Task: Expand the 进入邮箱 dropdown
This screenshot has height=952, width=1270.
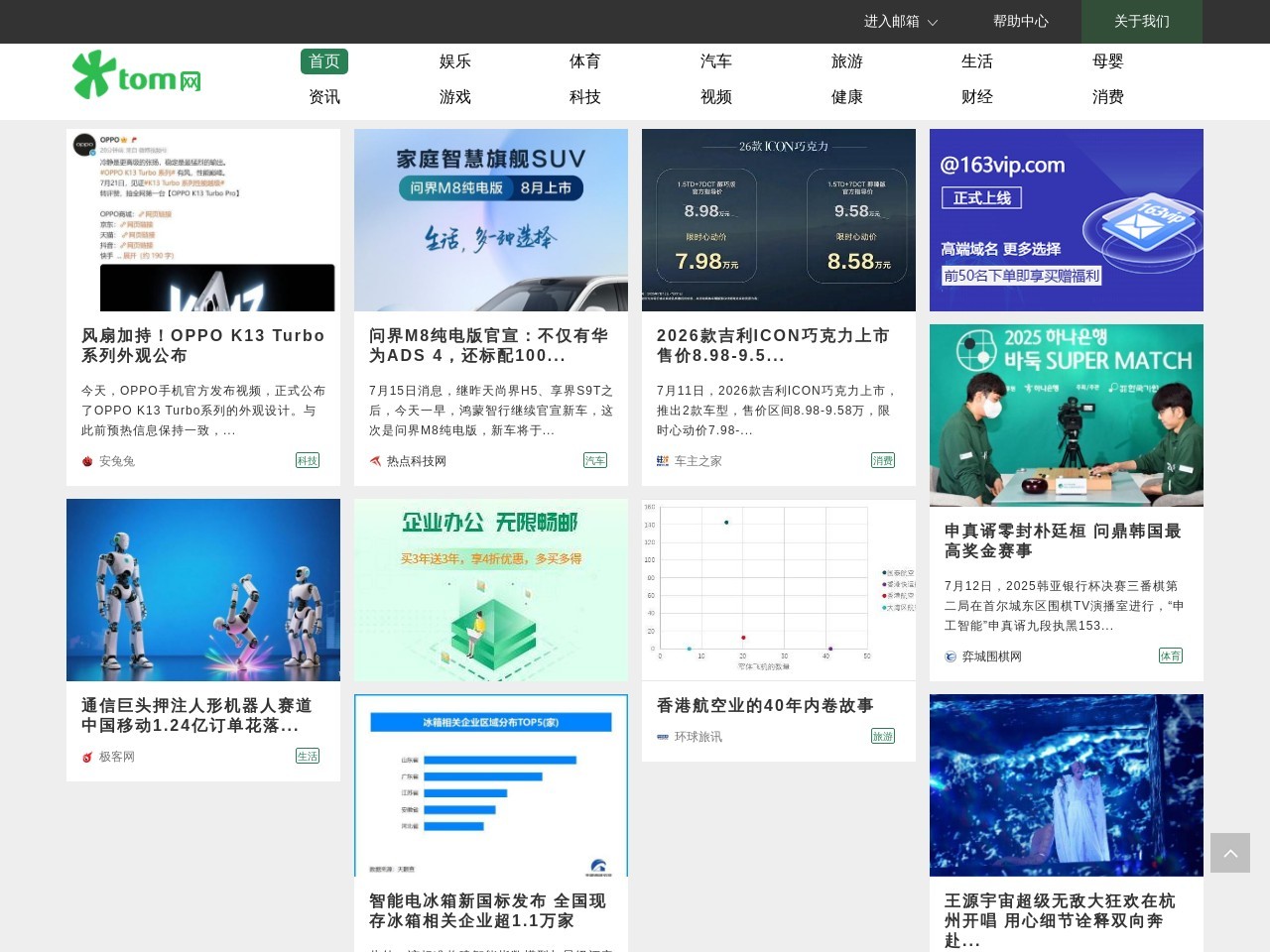Action: (x=900, y=21)
